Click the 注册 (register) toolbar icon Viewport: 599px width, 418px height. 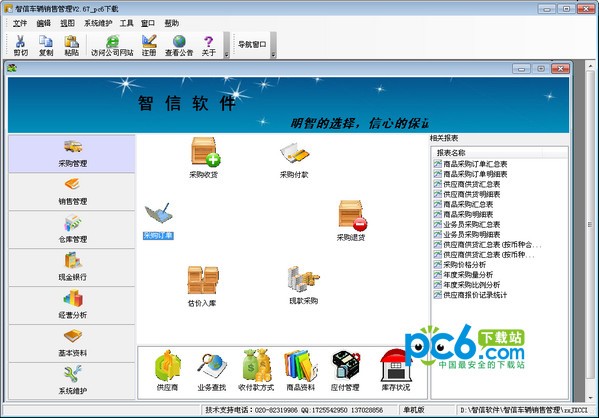click(149, 45)
